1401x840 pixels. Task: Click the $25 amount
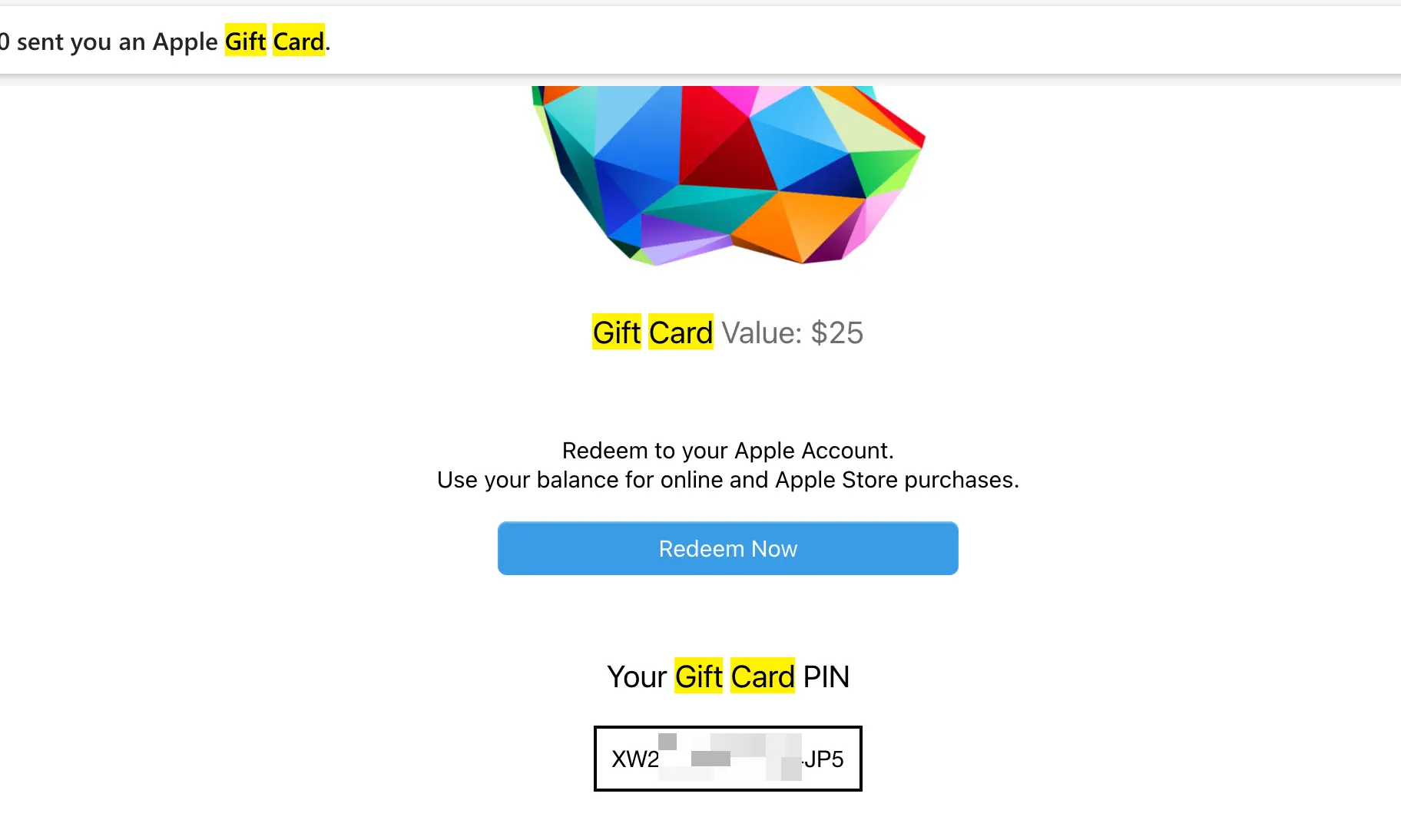pos(836,332)
